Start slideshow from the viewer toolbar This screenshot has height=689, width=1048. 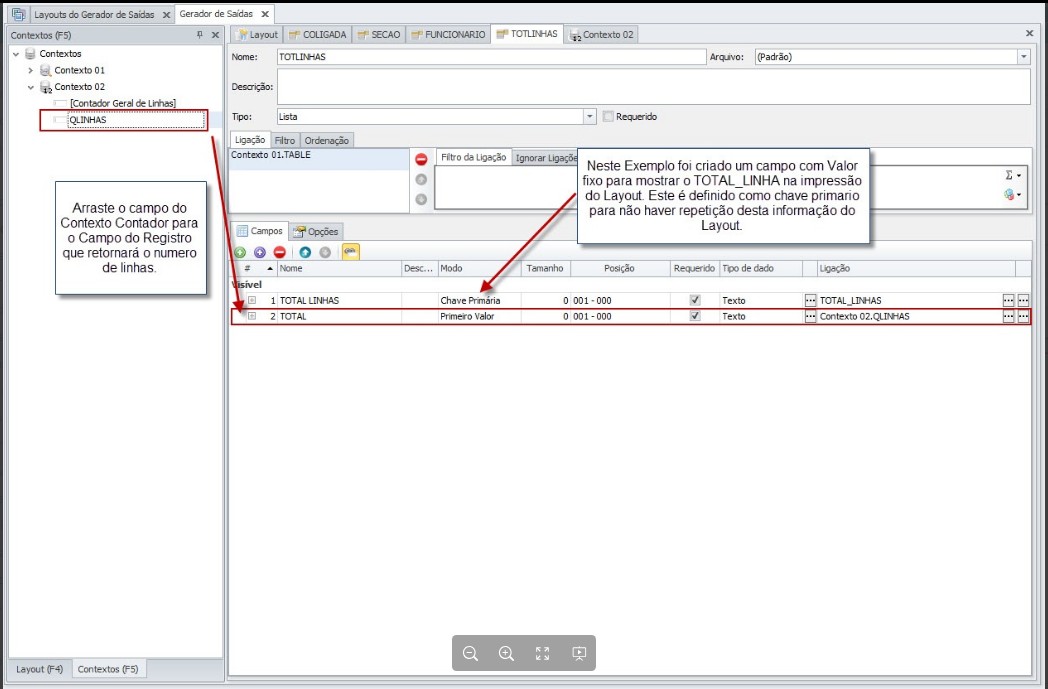579,653
